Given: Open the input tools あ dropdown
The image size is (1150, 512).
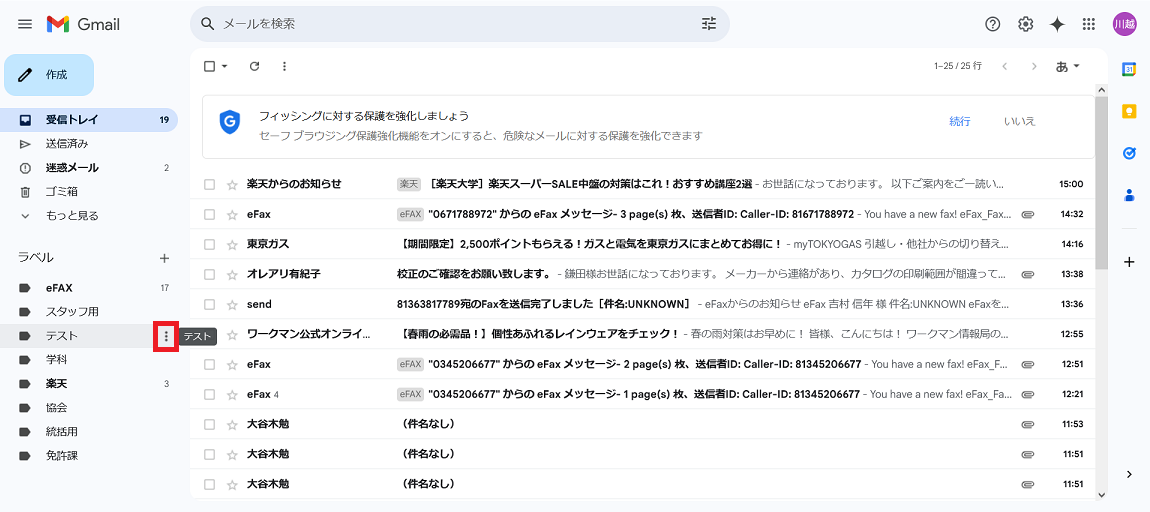Looking at the screenshot, I should pyautogui.click(x=1068, y=67).
